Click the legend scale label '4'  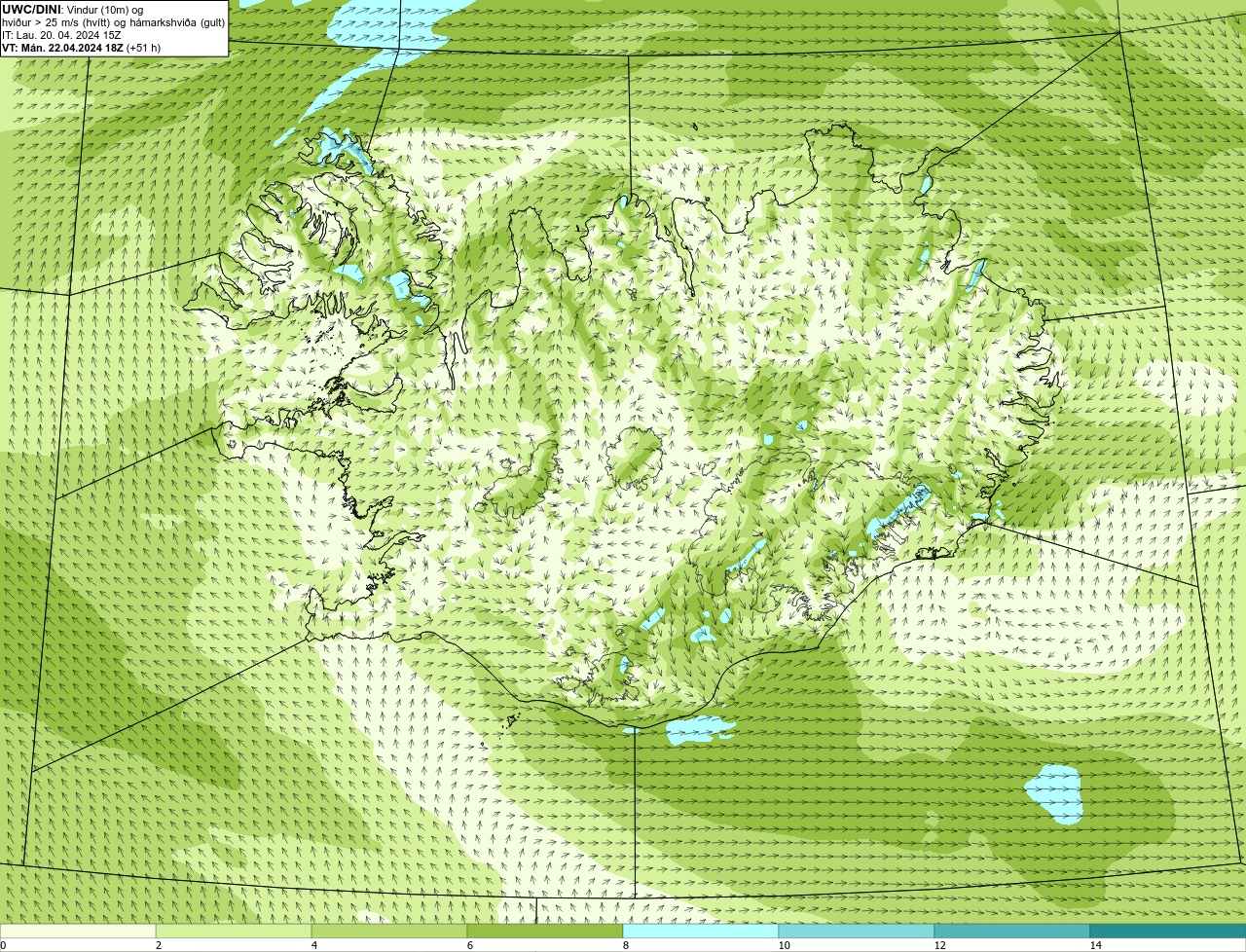(x=313, y=945)
